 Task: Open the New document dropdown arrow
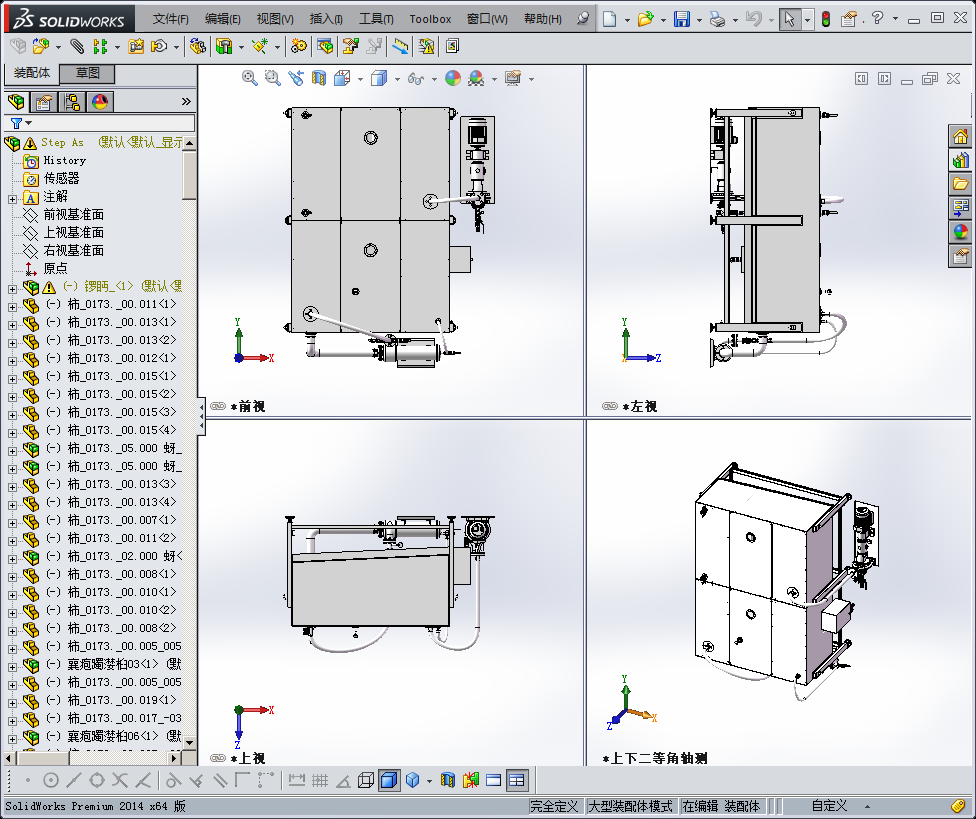pyautogui.click(x=627, y=20)
